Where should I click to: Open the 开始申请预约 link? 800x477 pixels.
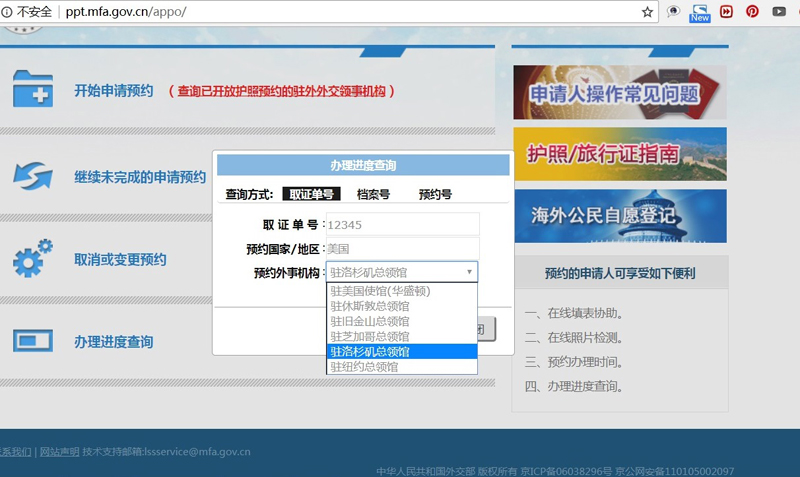pyautogui.click(x=113, y=91)
